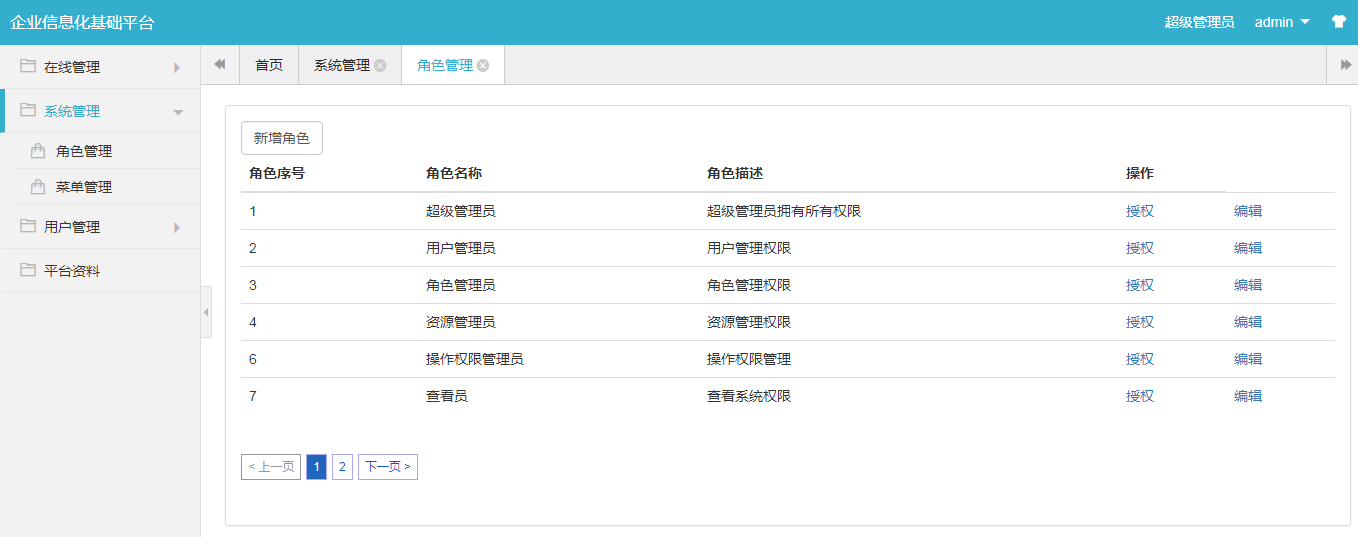Switch to the 系统管理 tab
Viewport: 1358px width, 537px height.
point(342,65)
